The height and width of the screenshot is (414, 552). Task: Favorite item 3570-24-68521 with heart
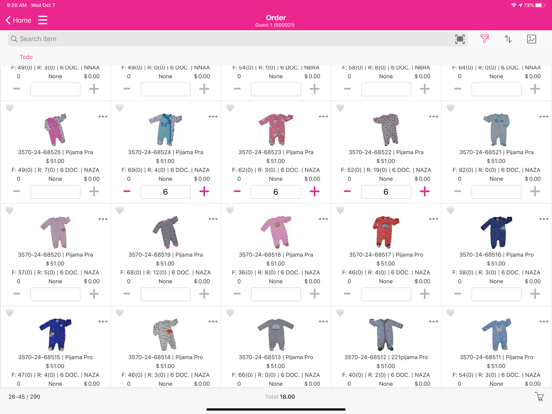point(451,108)
